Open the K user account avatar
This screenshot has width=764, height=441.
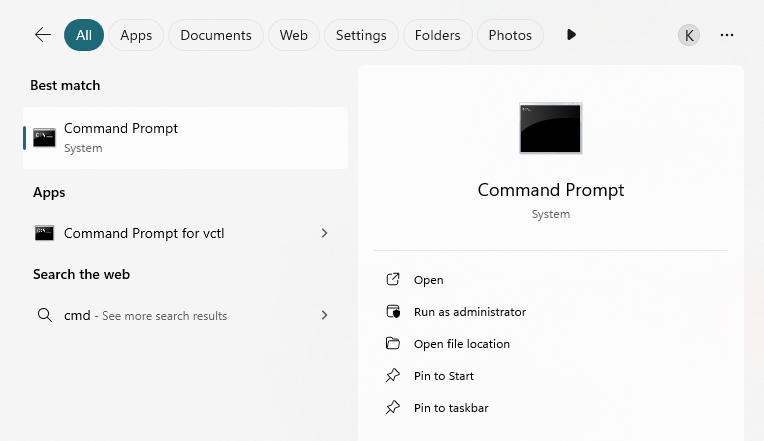coord(689,35)
